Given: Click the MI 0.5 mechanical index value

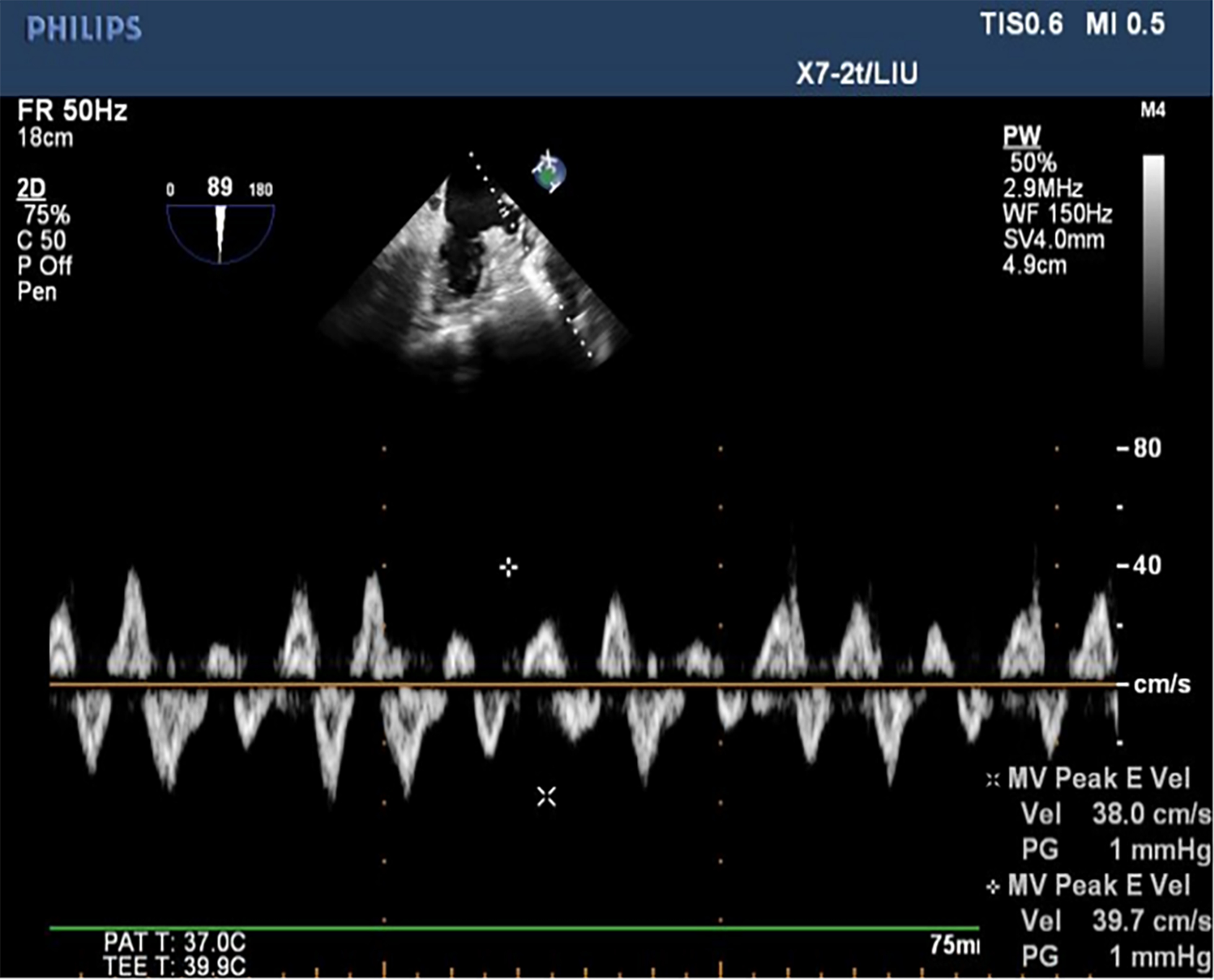Looking at the screenshot, I should pyautogui.click(x=1125, y=25).
